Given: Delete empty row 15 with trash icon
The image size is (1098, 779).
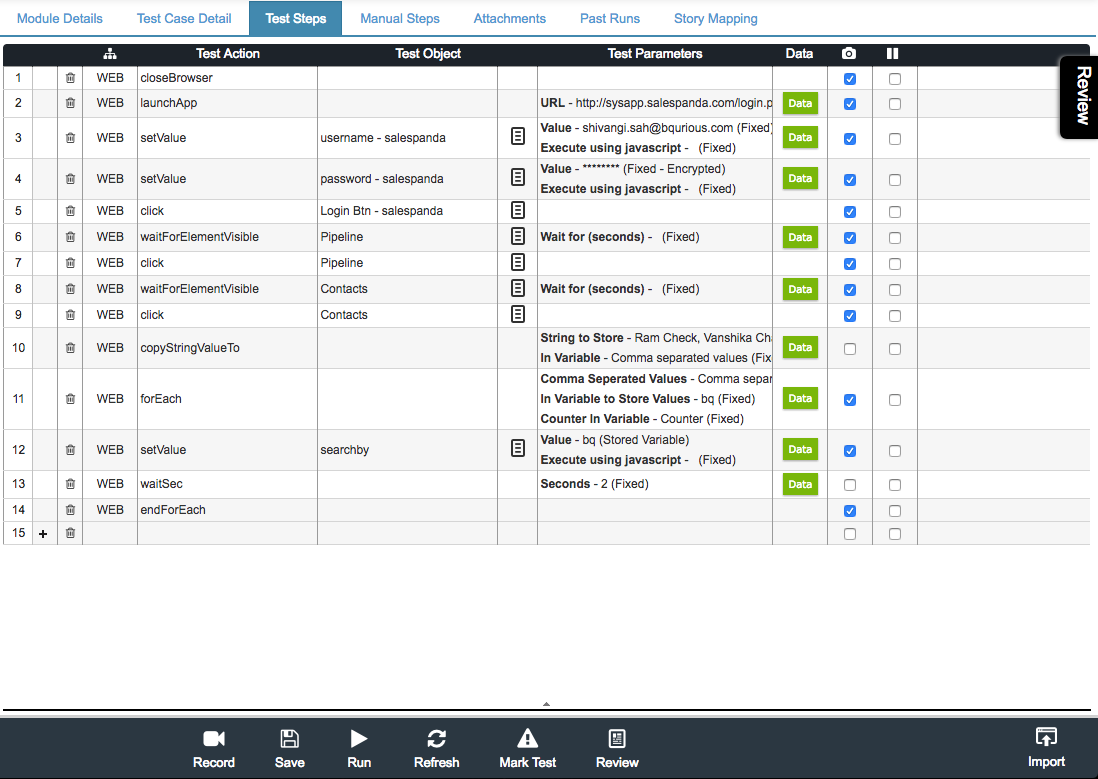Looking at the screenshot, I should [70, 533].
